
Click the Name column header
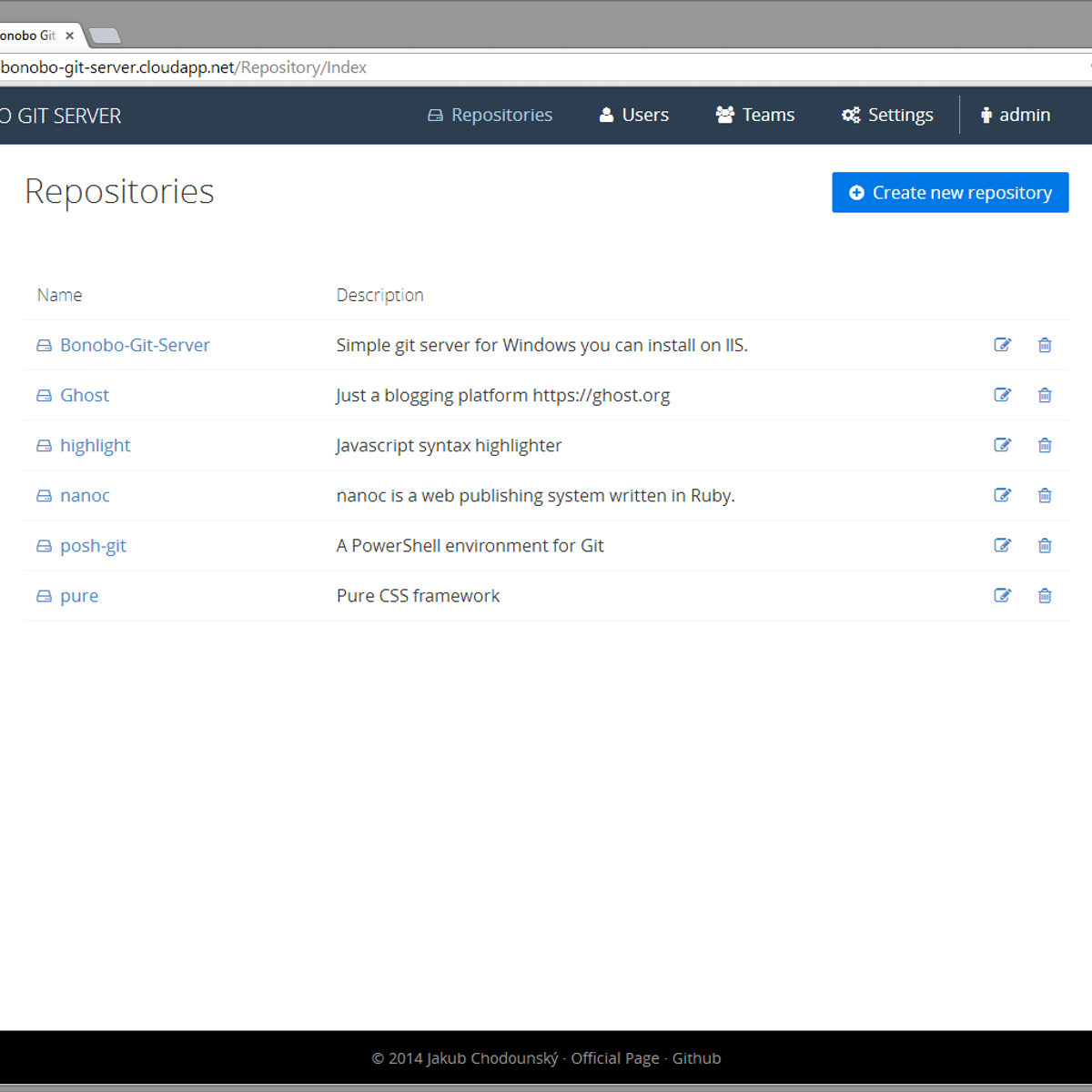(x=59, y=295)
